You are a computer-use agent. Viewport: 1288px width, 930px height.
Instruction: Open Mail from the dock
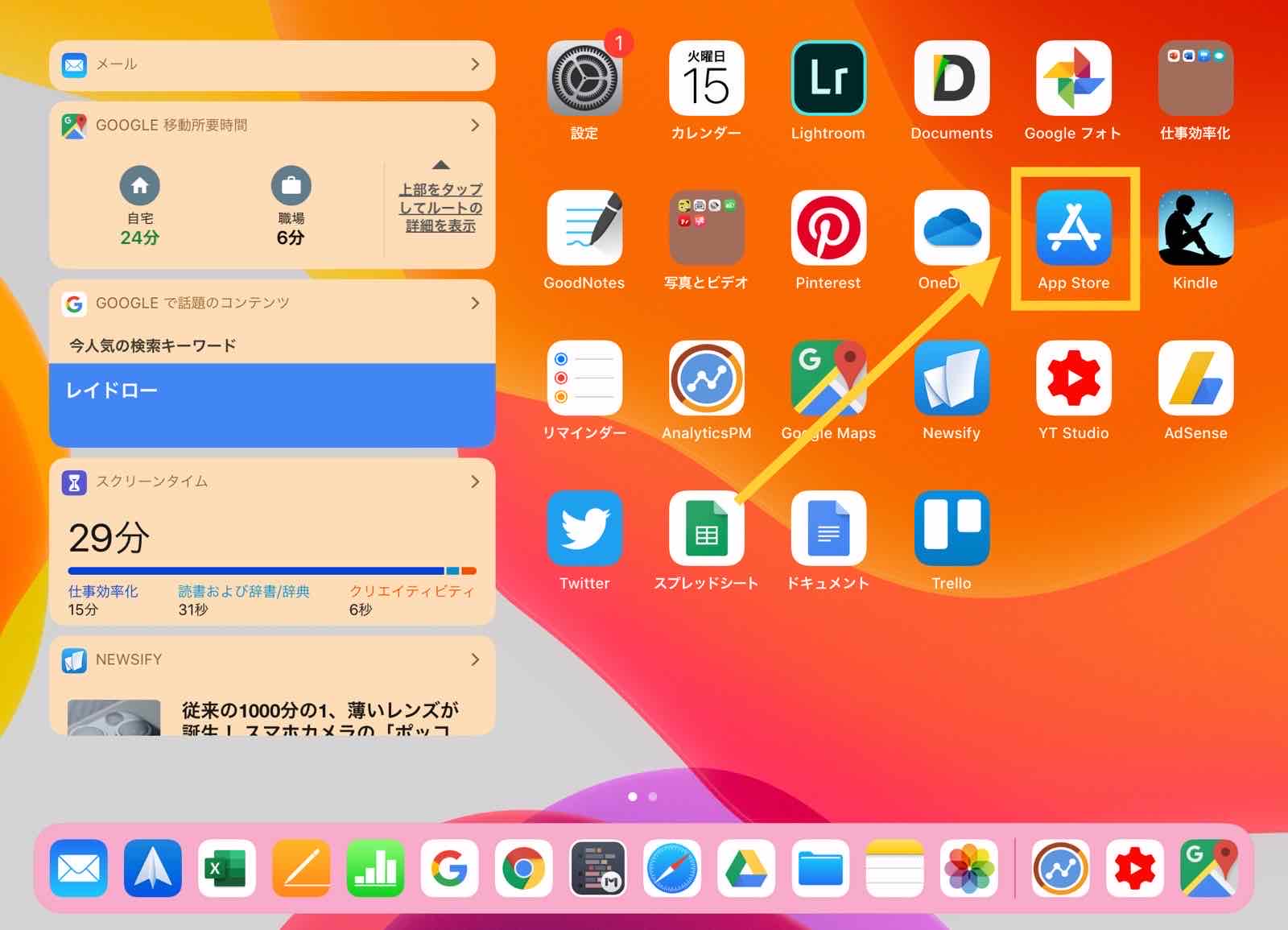pos(79,868)
